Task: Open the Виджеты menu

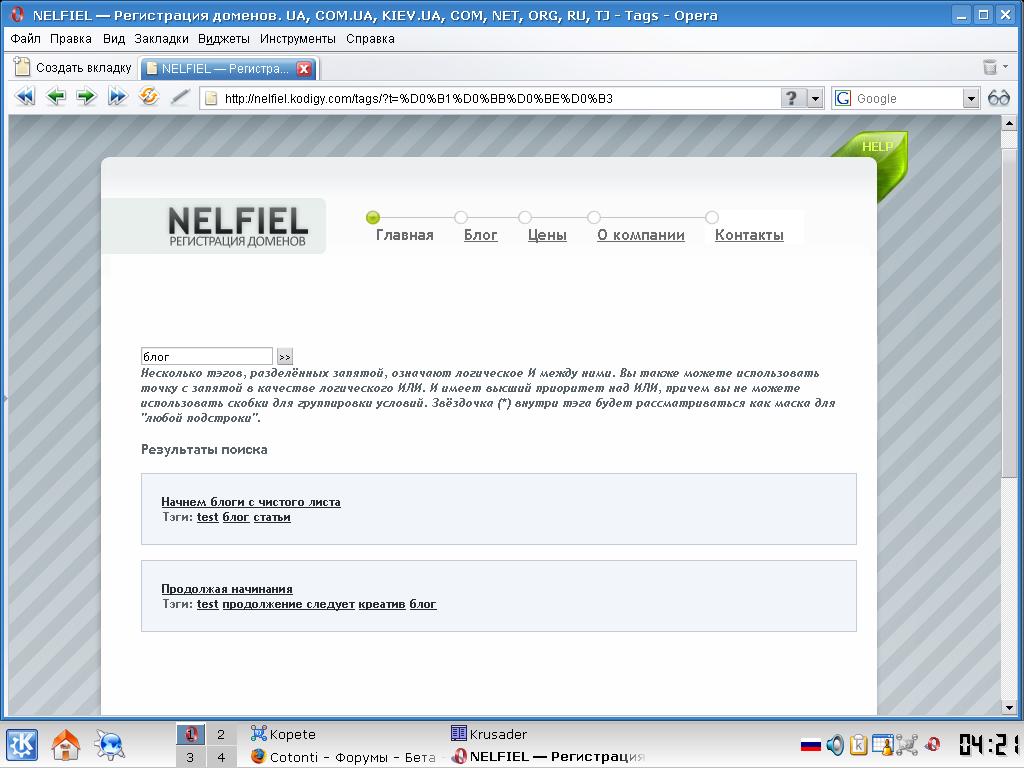Action: point(224,39)
